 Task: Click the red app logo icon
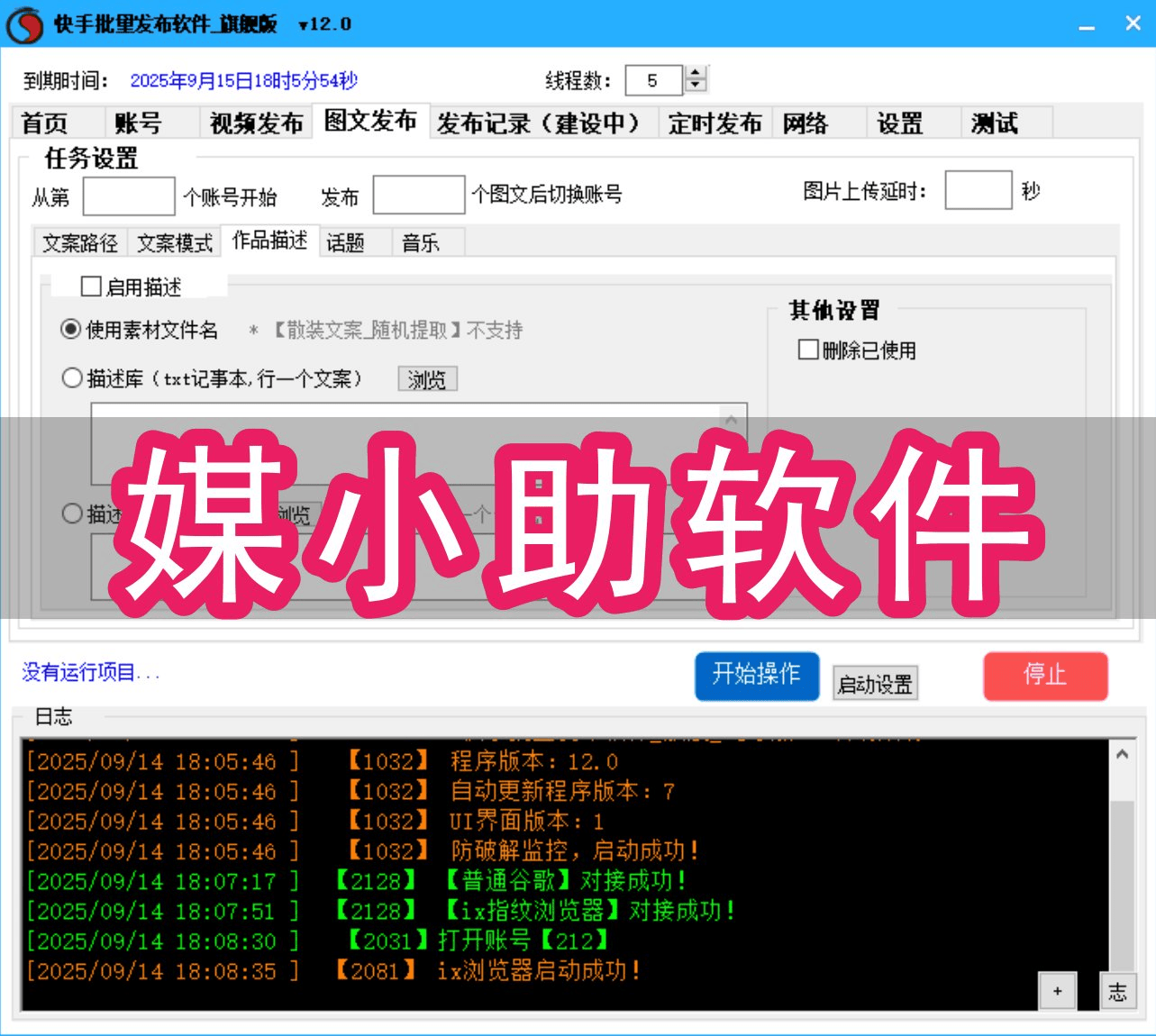(x=25, y=24)
